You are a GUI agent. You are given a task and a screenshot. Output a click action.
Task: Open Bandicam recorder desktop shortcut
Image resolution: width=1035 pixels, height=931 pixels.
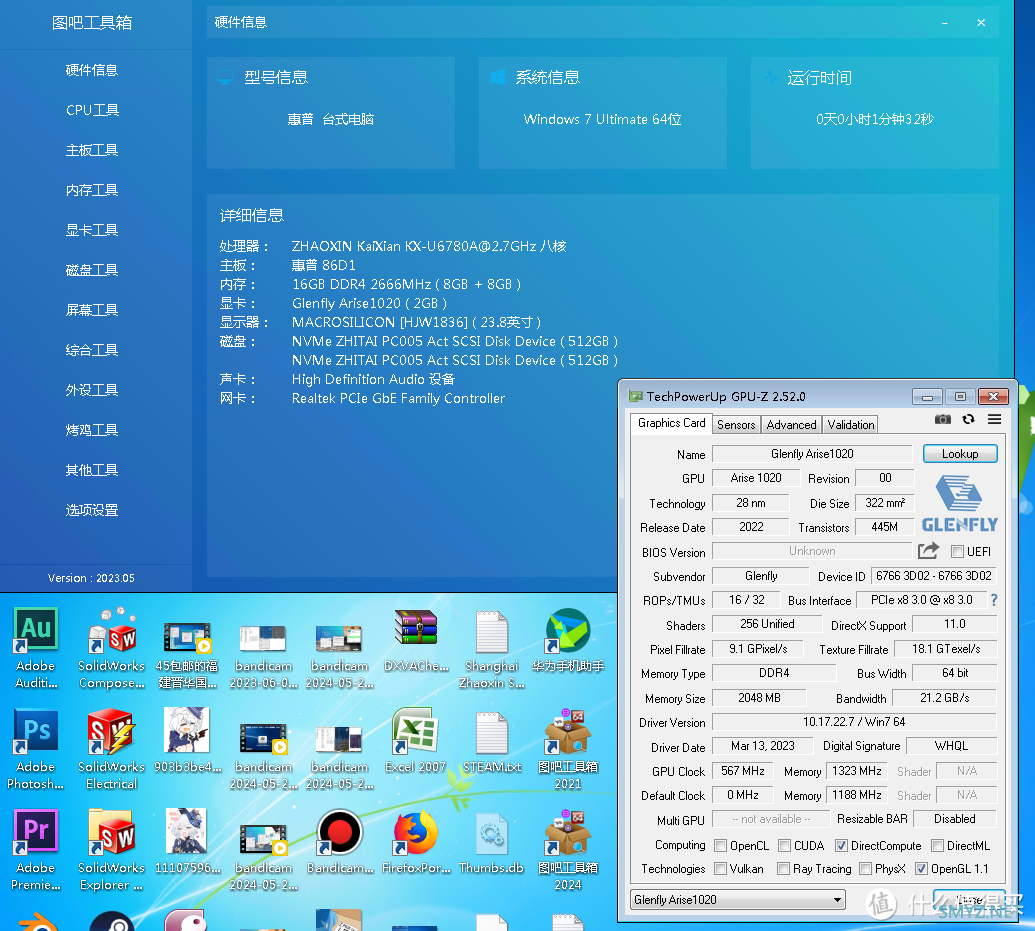[339, 841]
